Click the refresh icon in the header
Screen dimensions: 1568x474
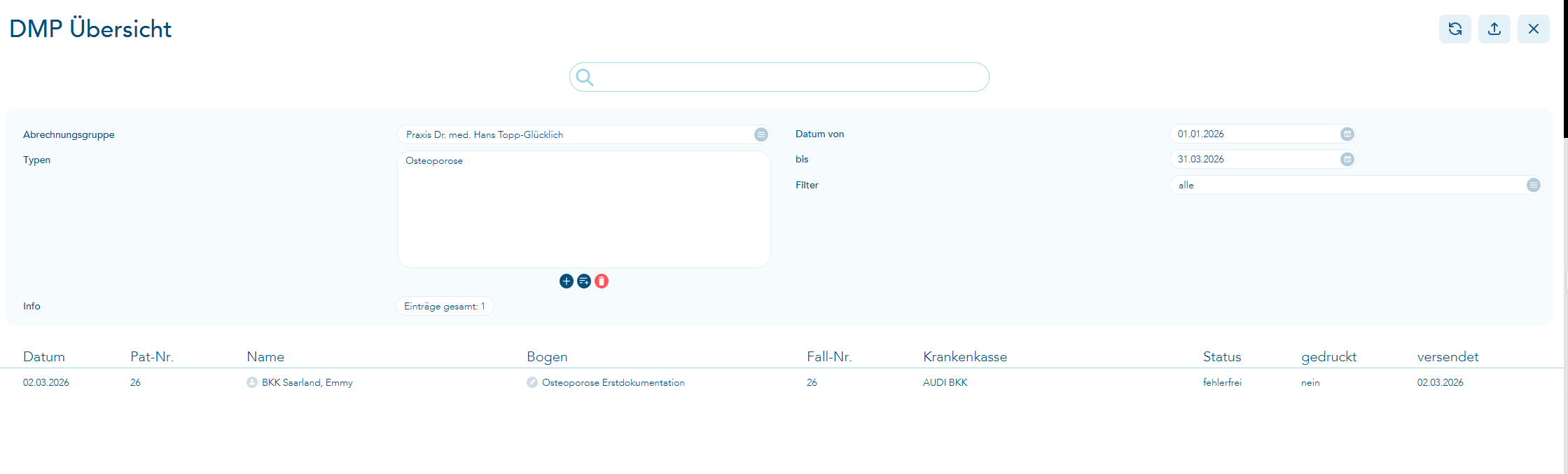click(x=1455, y=29)
